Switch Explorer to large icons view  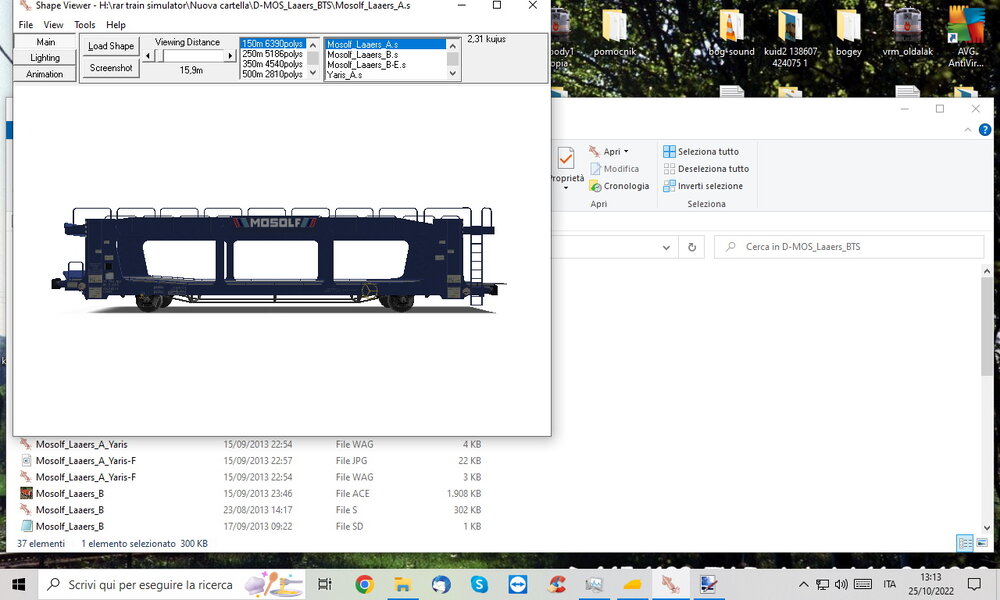[x=982, y=543]
